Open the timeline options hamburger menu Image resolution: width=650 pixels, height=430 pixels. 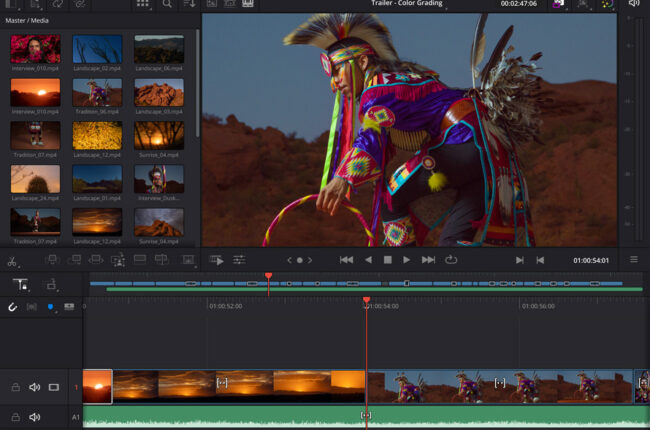633,260
